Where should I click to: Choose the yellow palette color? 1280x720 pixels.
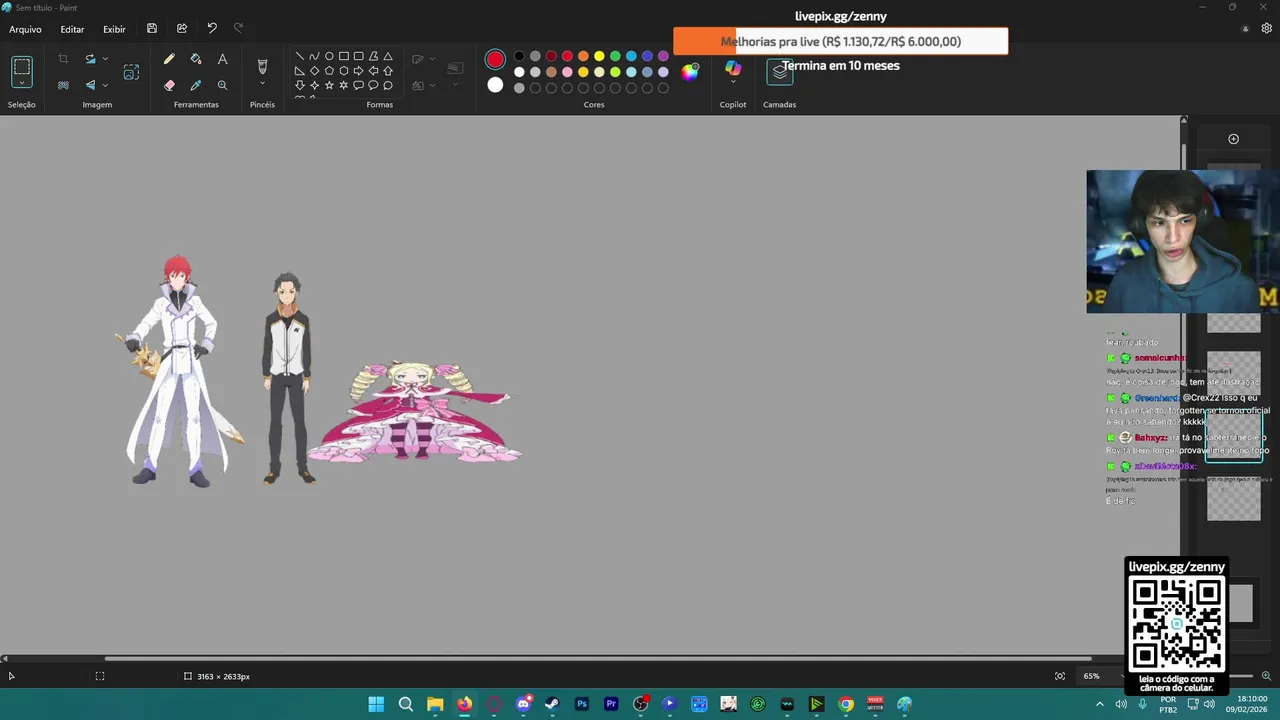pyautogui.click(x=599, y=56)
